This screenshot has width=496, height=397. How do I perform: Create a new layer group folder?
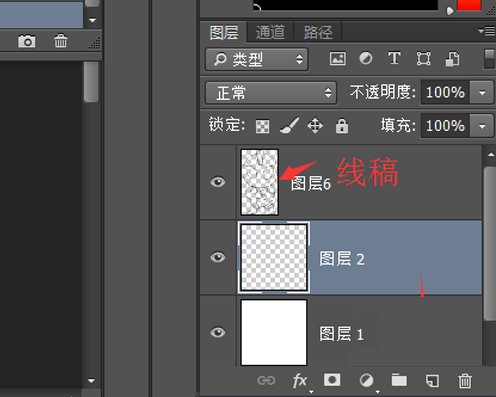399,380
